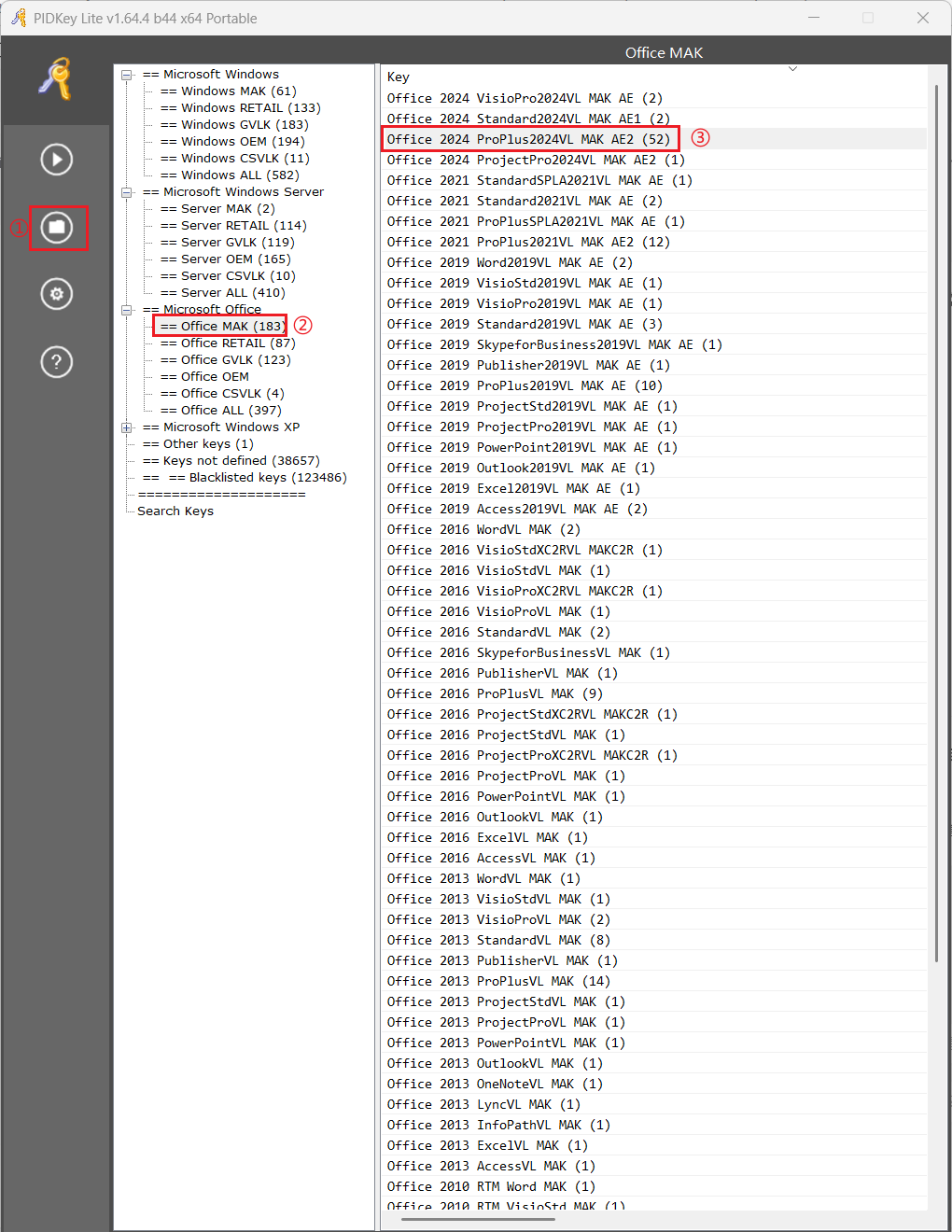Select Windows RETAIL (133) category
Image resolution: width=952 pixels, height=1232 pixels.
[241, 108]
